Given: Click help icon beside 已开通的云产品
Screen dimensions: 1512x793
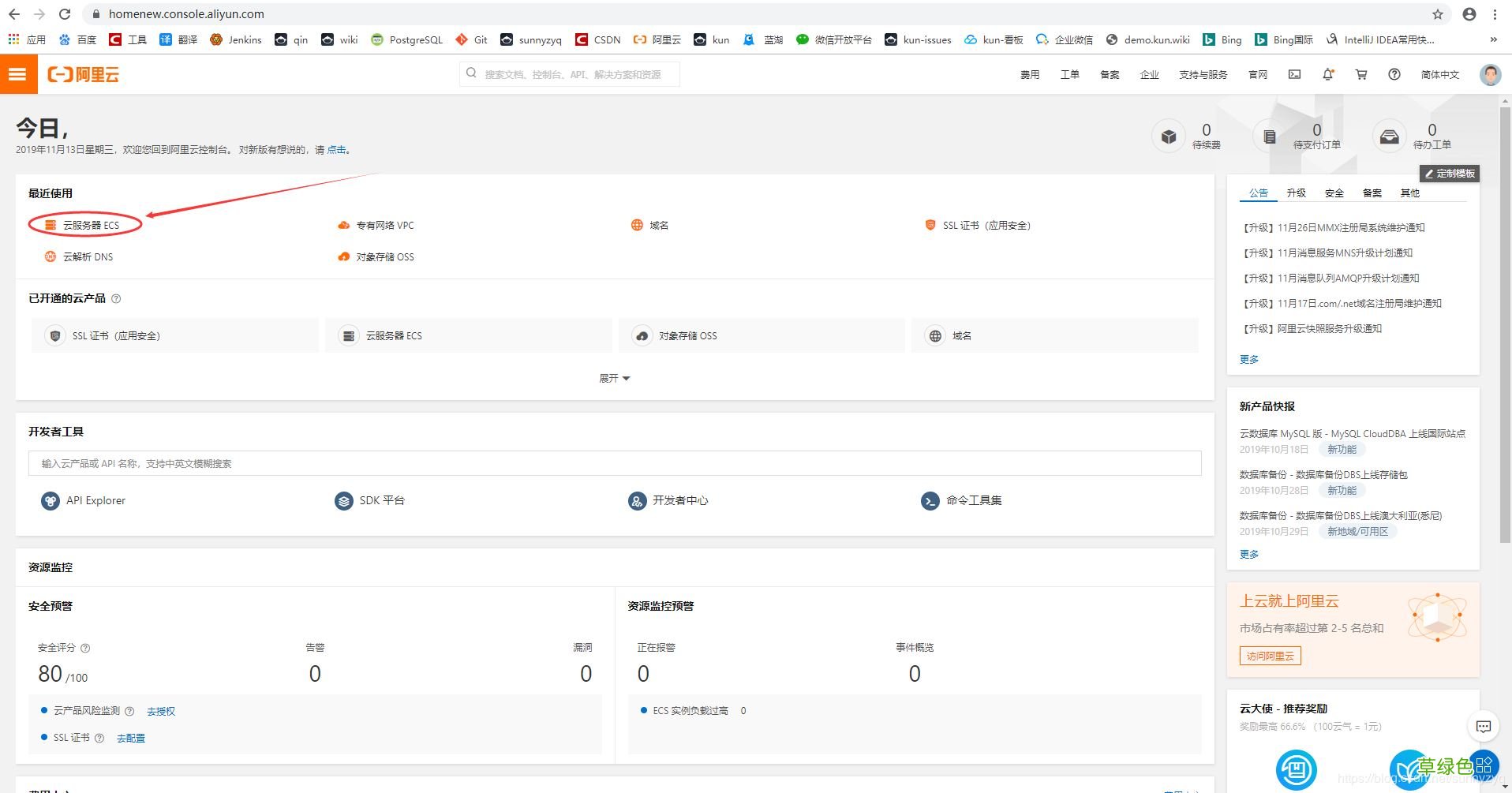Looking at the screenshot, I should pos(116,298).
